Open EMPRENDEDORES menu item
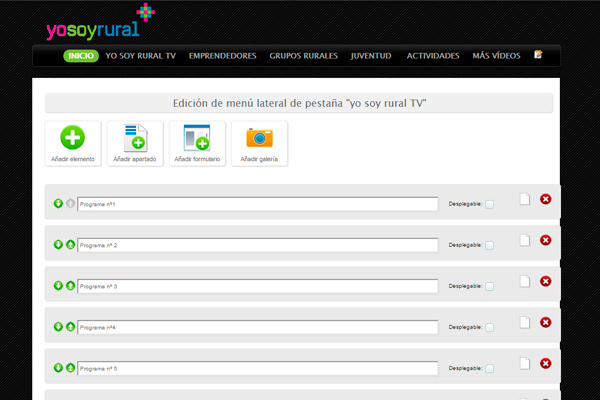The image size is (600, 400). tap(222, 56)
